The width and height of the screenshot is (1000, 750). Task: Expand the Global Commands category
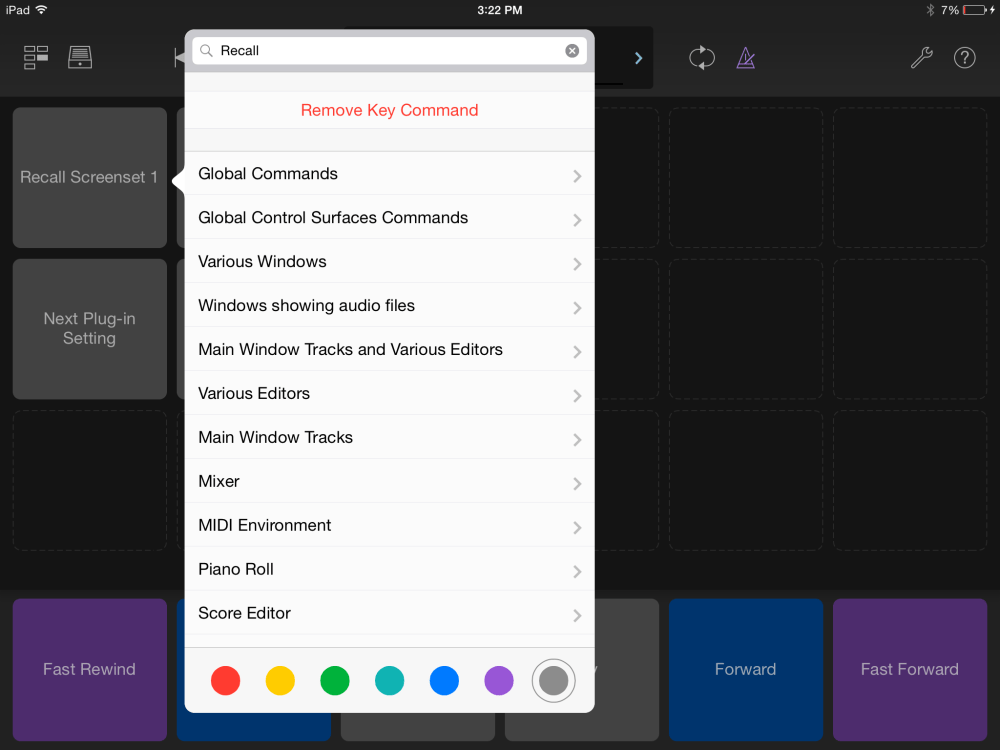point(389,173)
